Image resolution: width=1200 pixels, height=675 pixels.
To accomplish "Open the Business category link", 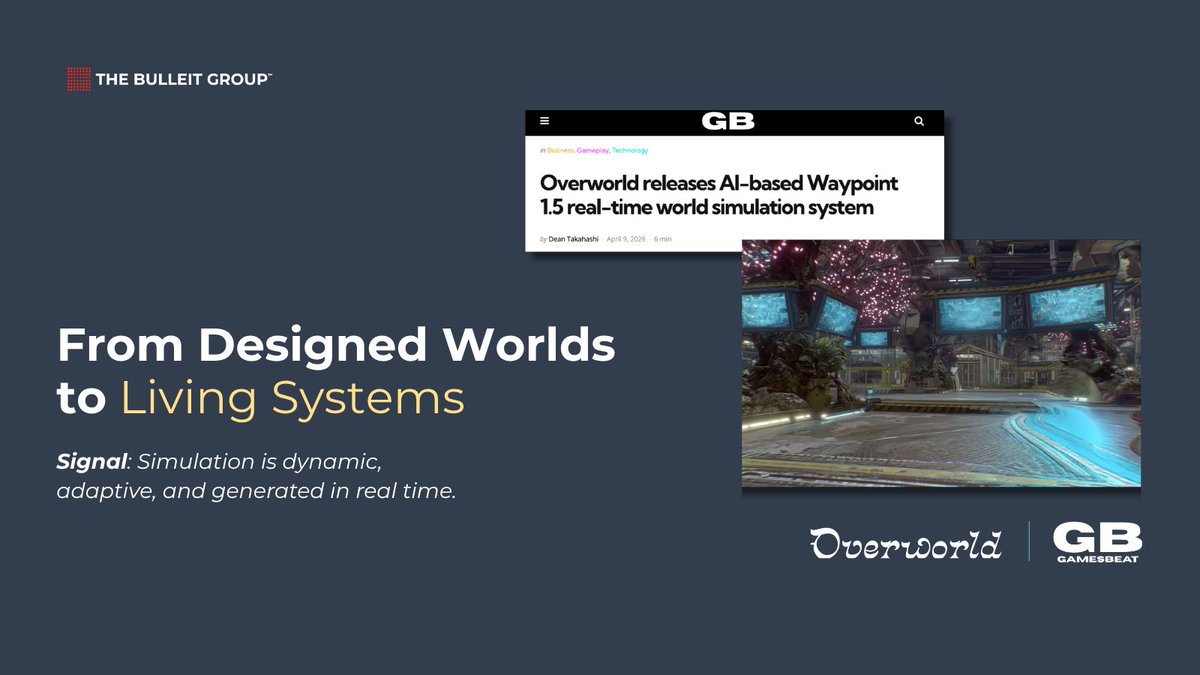I will (x=560, y=150).
